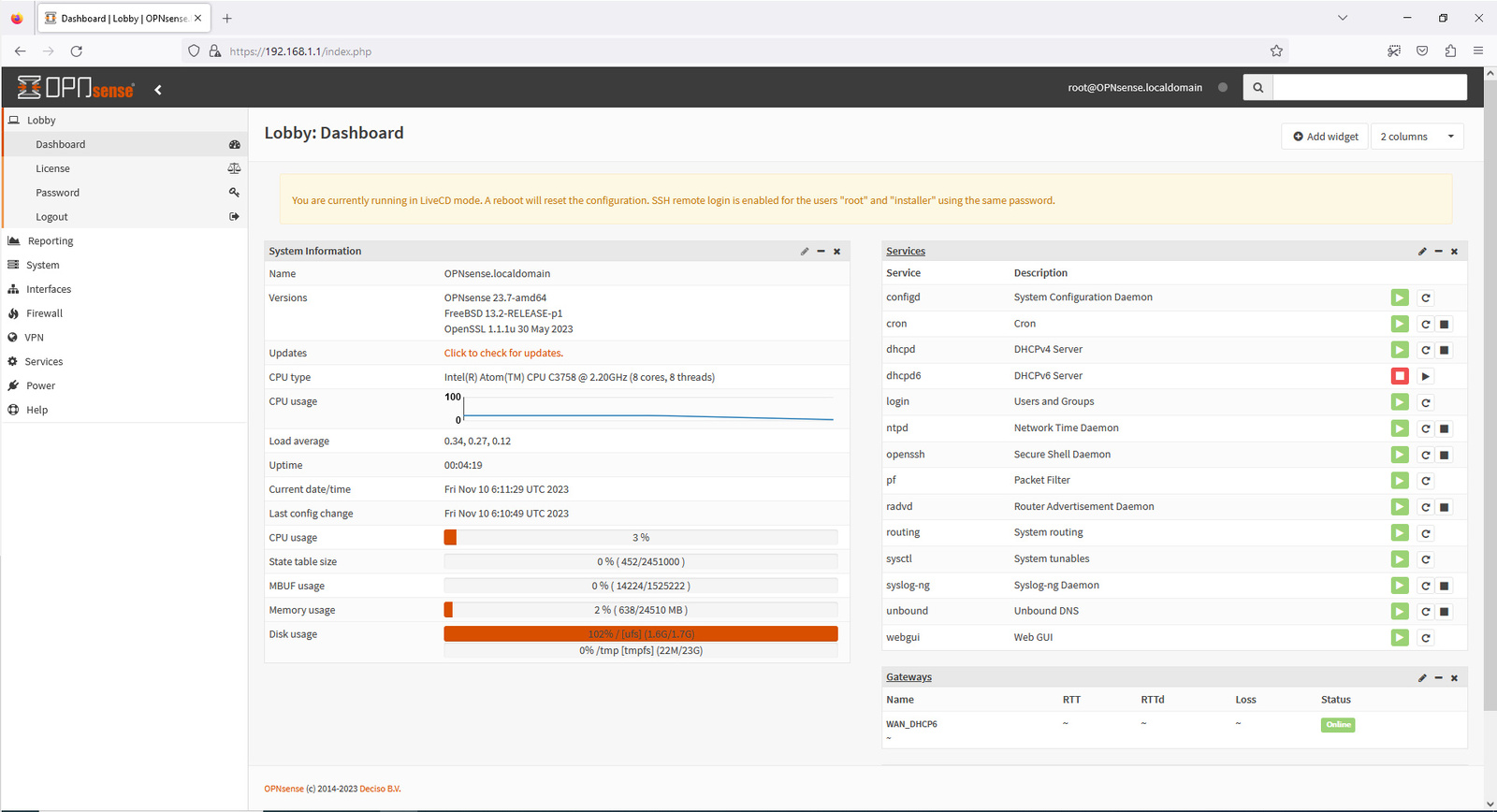Viewport: 1497px width, 812px height.
Task: Open a new browser tab
Action: [x=226, y=18]
